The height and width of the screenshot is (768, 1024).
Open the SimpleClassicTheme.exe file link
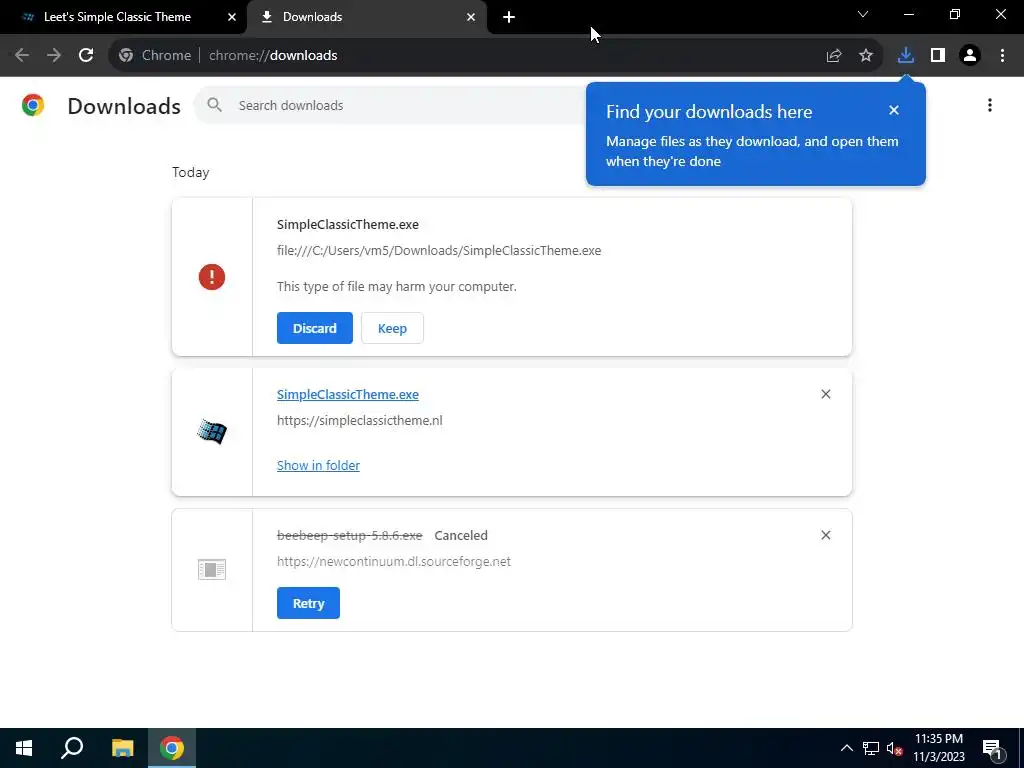coord(348,394)
